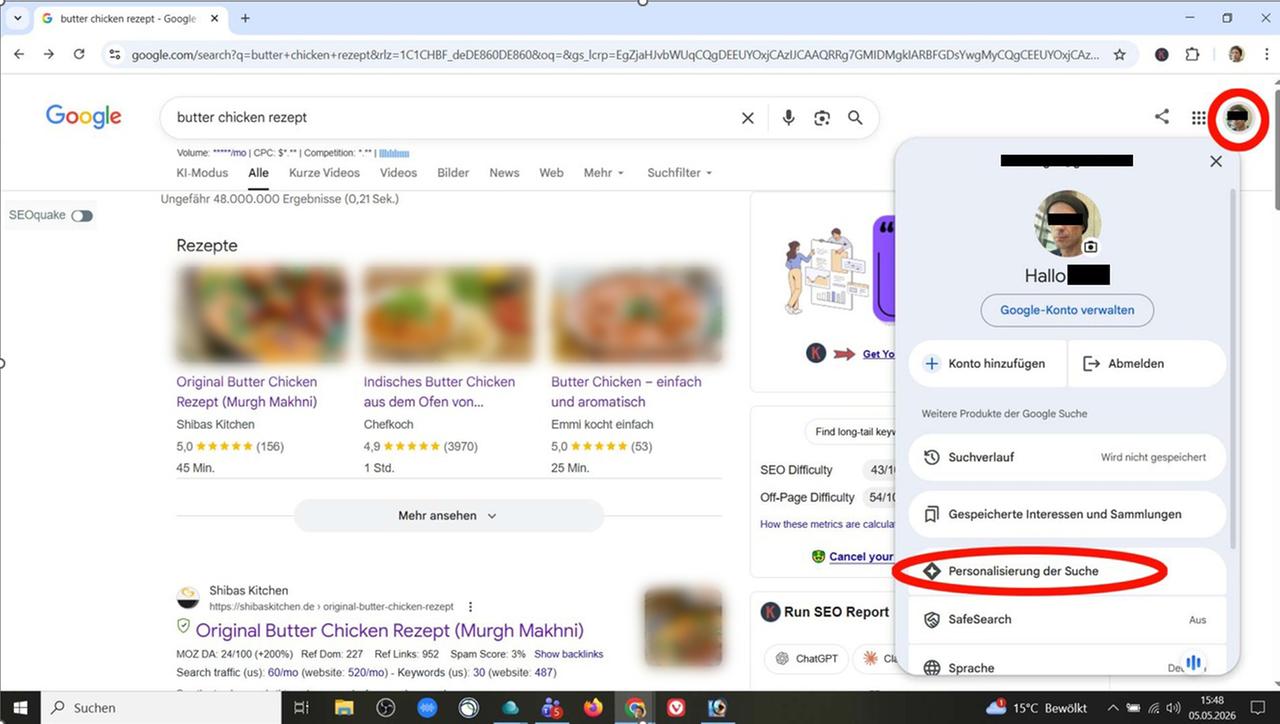Click the Google logo
Screen dimensions: 1280x724
(84, 117)
